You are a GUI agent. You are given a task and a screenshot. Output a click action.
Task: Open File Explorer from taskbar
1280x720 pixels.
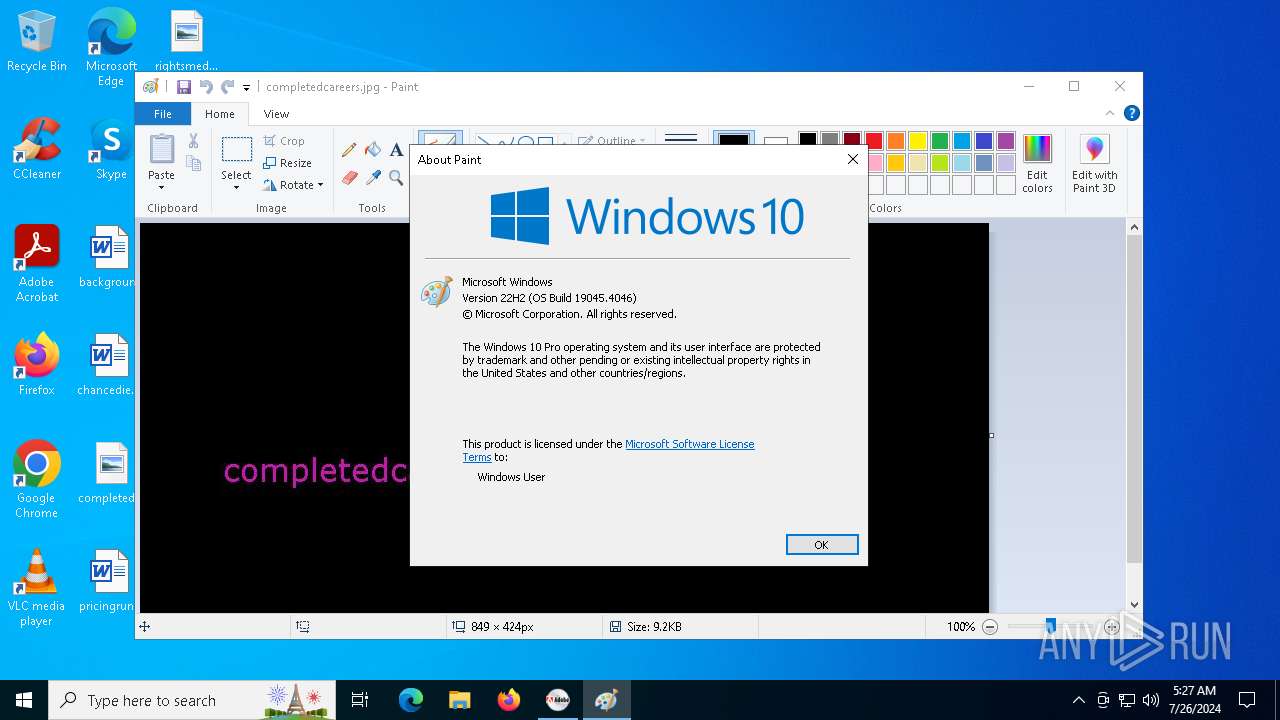tap(459, 700)
